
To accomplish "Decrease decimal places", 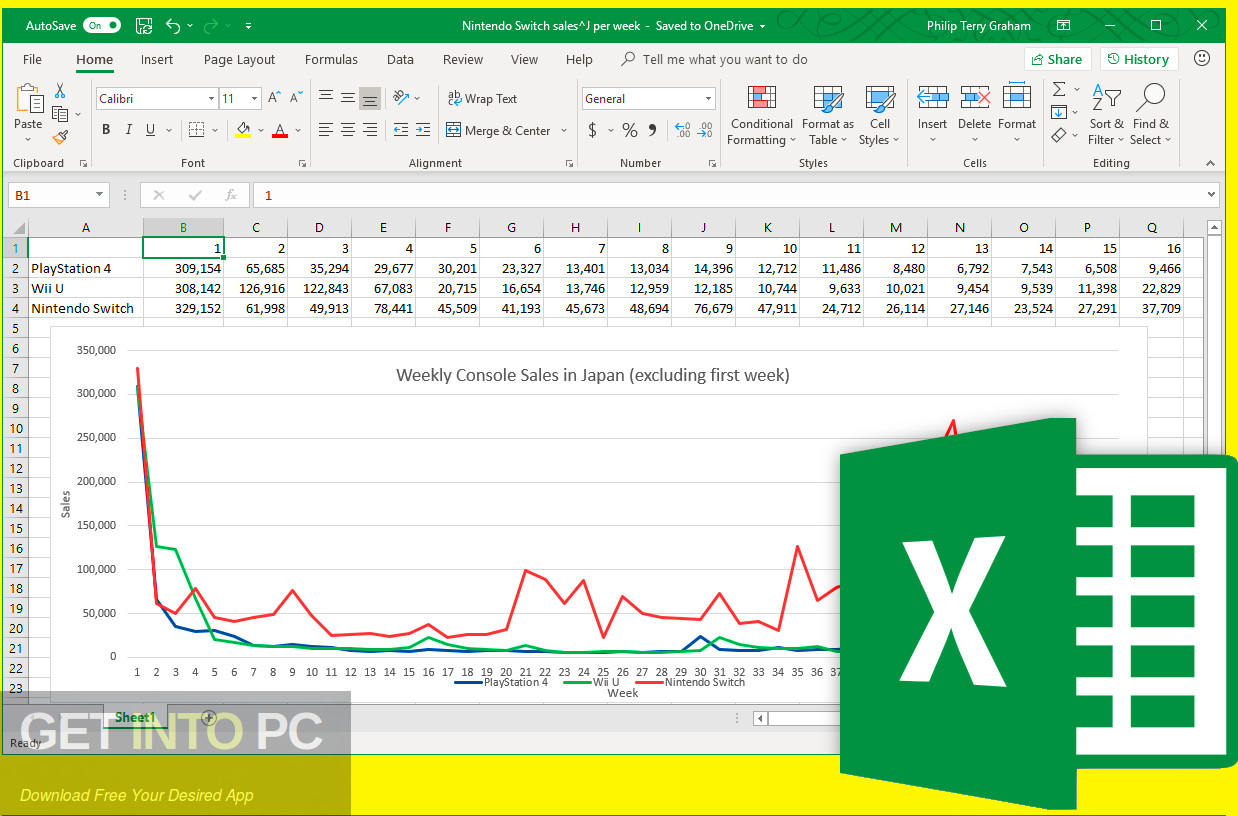I will [706, 130].
